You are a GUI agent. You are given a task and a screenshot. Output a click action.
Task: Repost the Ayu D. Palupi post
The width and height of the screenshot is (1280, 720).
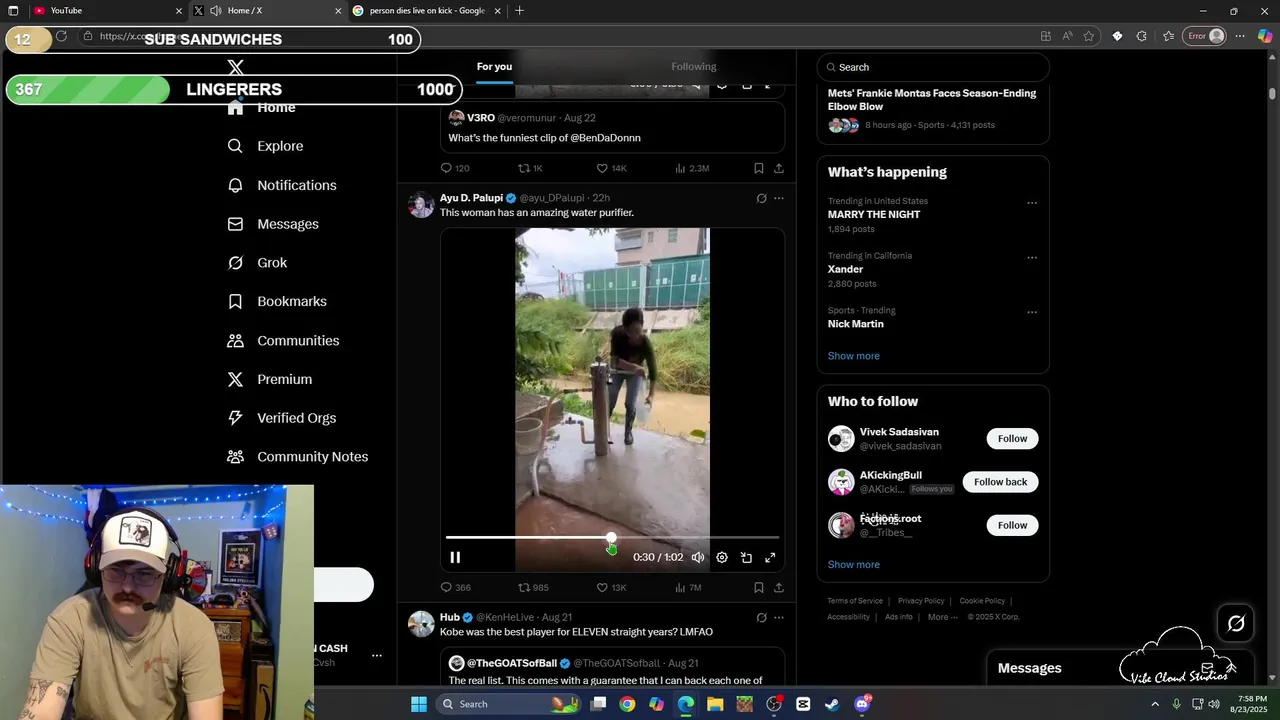[533, 588]
